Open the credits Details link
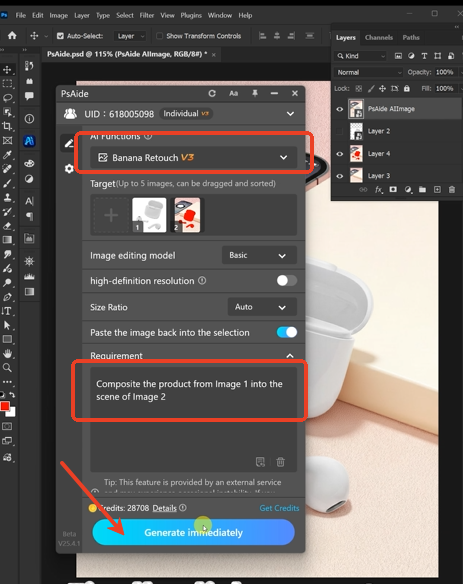The height and width of the screenshot is (584, 463). (x=164, y=508)
